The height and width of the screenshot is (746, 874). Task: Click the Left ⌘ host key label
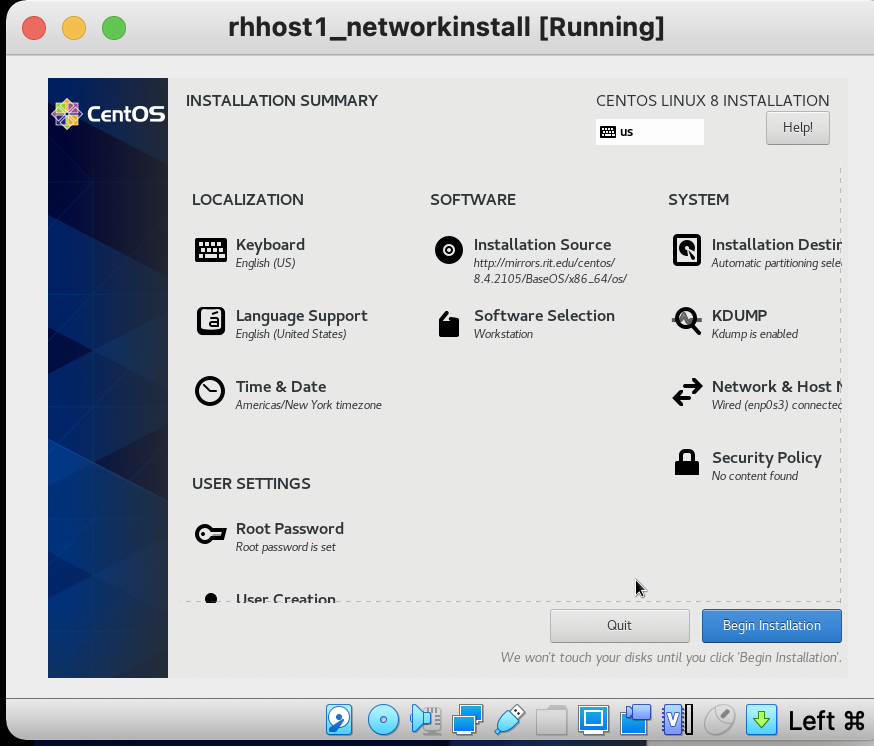pyautogui.click(x=826, y=720)
